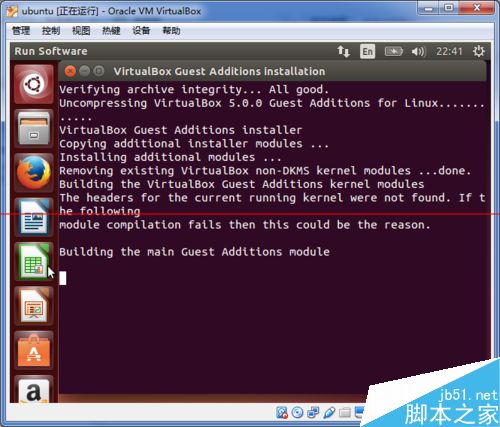
Task: Open the 热键 menu
Action: [x=111, y=31]
